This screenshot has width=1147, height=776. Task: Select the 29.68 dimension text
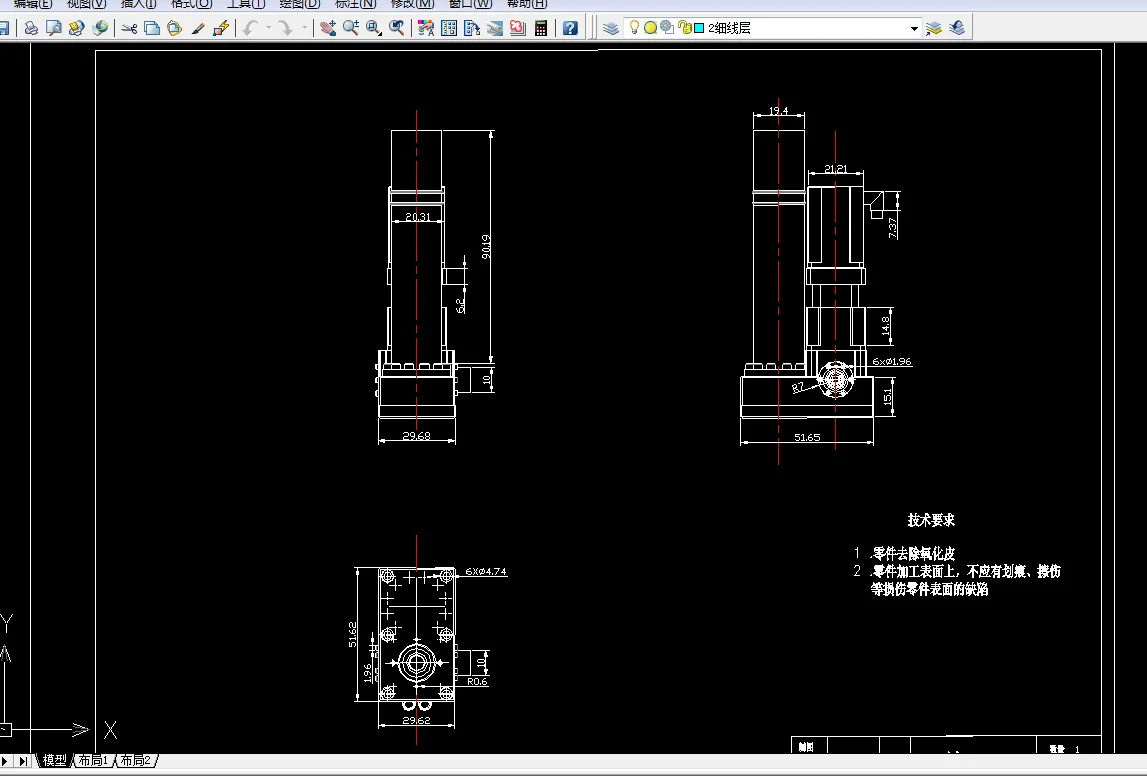[x=416, y=435]
